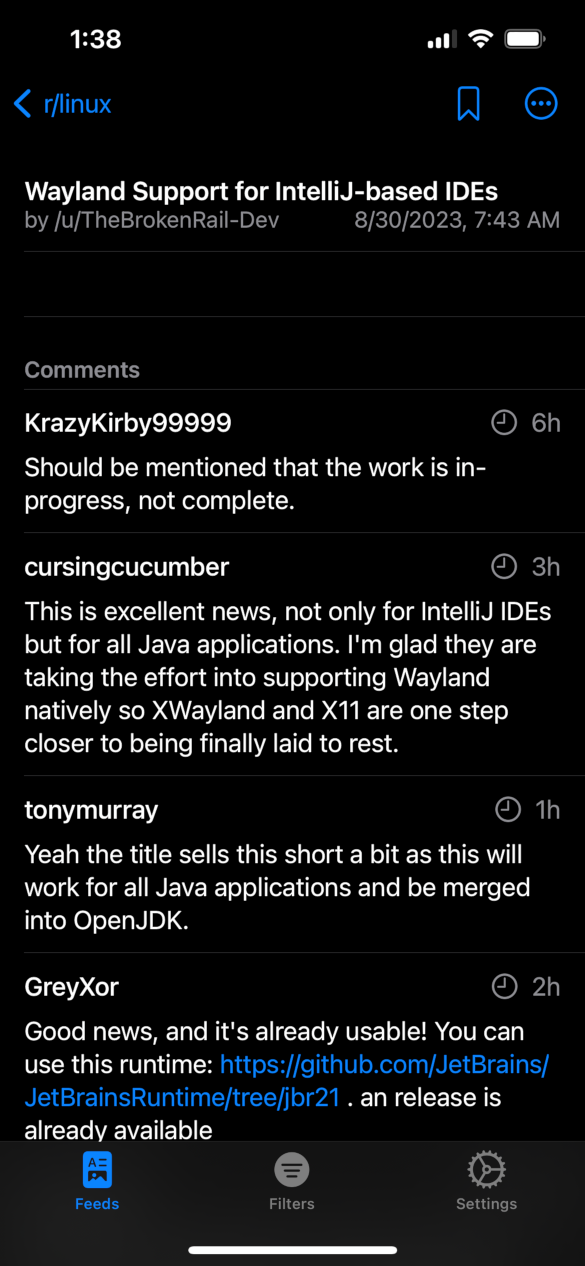The image size is (585, 1266).
Task: Tap the clock icon on KrazyKirby99999's comment
Action: pyautogui.click(x=504, y=423)
